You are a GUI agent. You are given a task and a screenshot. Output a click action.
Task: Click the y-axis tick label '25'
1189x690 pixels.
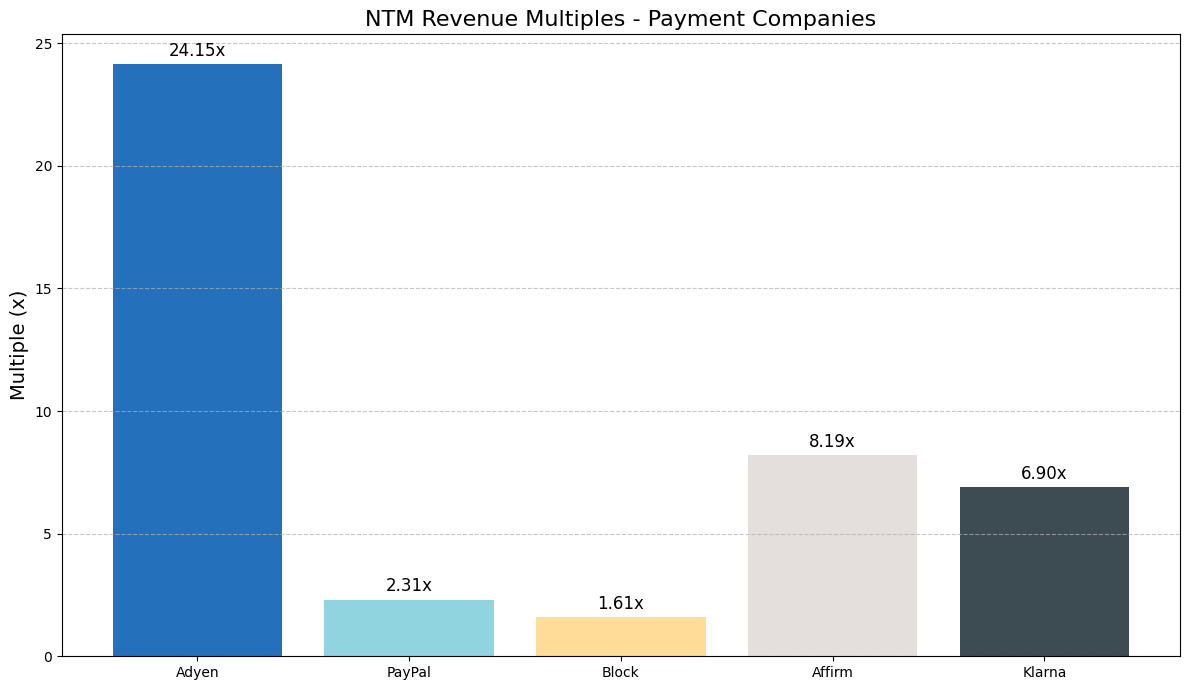click(x=45, y=44)
